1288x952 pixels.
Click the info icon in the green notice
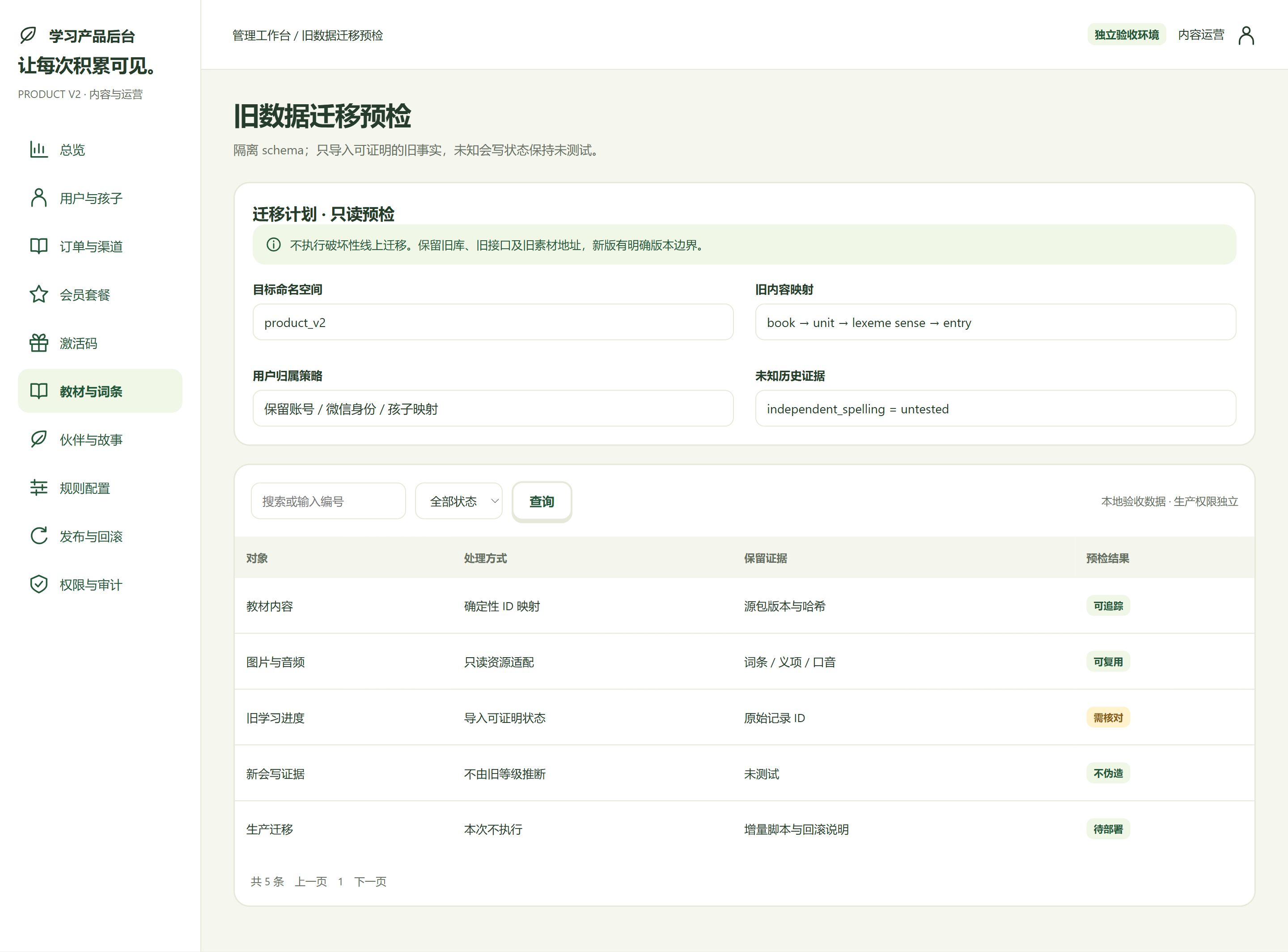(x=274, y=245)
